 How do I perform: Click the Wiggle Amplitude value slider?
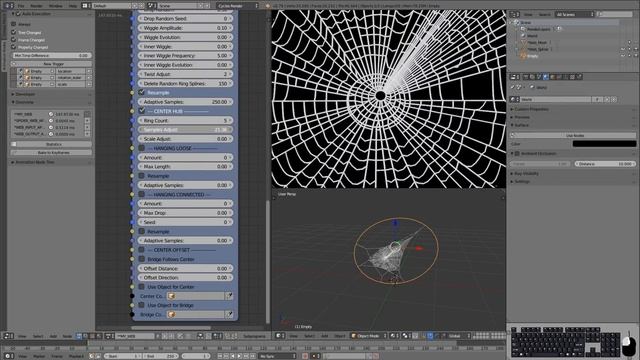point(186,28)
